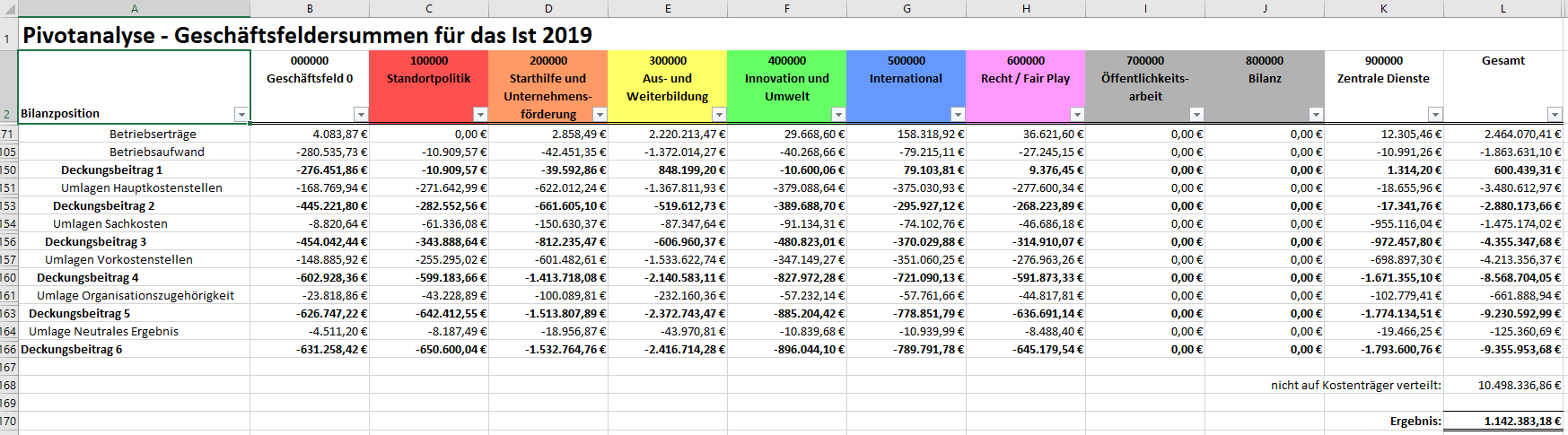Open Recht / Fair Play filter arrow
This screenshot has width=1568, height=435.
tap(1076, 115)
